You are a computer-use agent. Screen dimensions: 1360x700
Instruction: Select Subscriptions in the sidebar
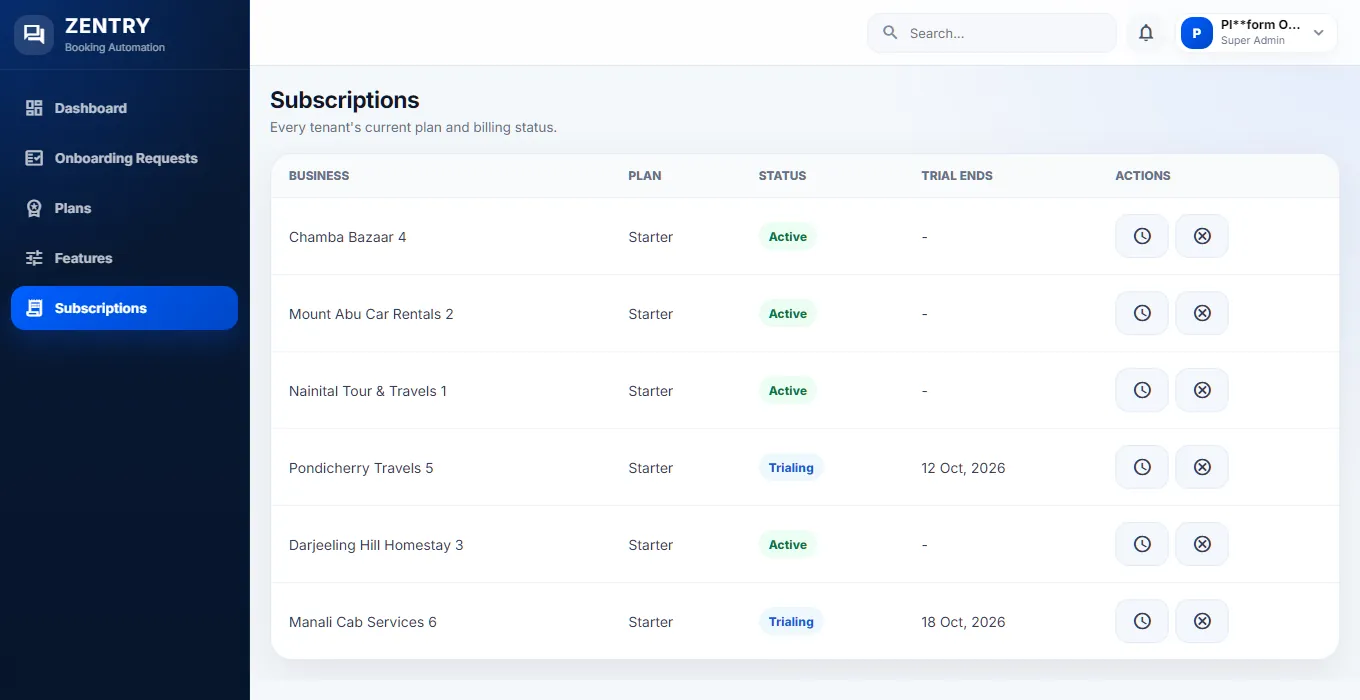click(124, 308)
